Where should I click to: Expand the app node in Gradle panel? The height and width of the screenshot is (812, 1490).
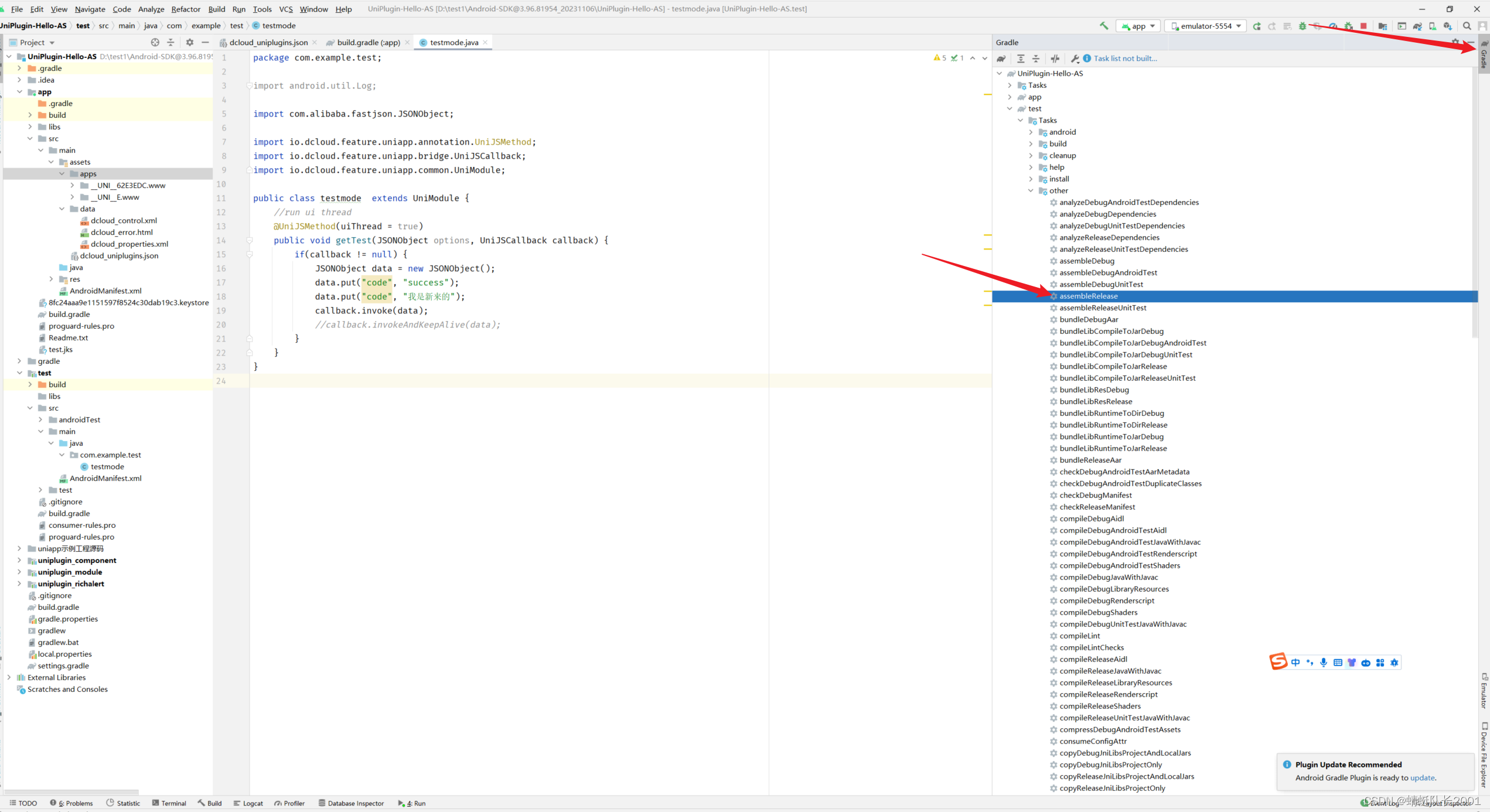pyautogui.click(x=1010, y=97)
